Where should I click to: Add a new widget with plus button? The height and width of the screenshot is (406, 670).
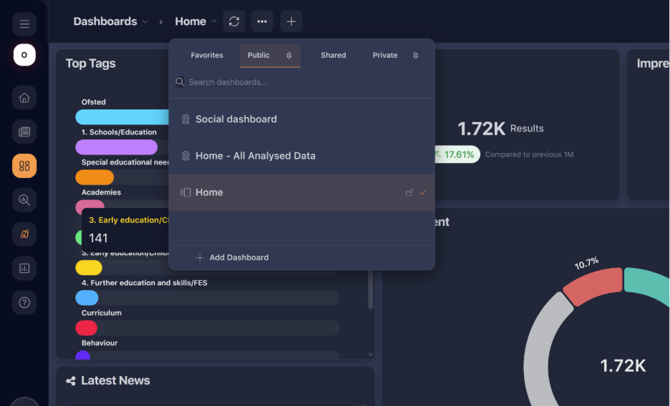(x=291, y=21)
